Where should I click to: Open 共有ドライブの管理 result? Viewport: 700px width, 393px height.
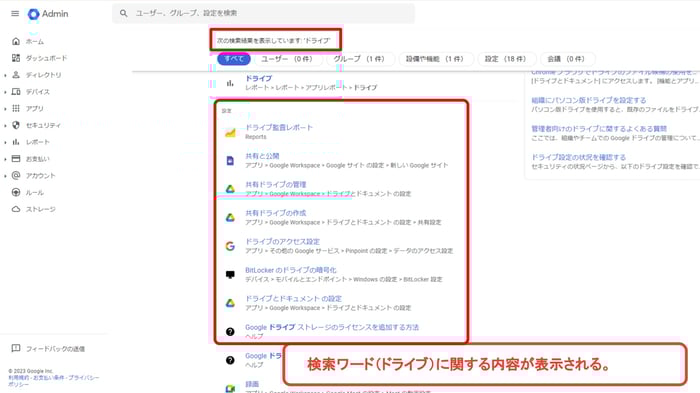coord(275,184)
